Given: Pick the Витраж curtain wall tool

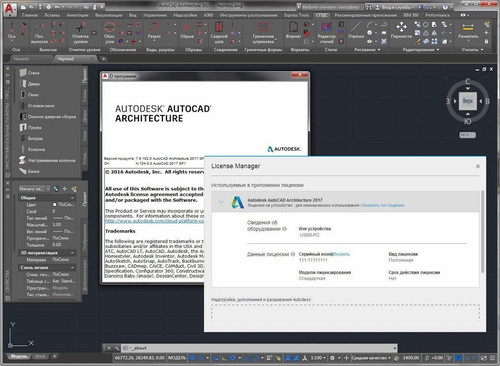Looking at the screenshot, I should [31, 138].
